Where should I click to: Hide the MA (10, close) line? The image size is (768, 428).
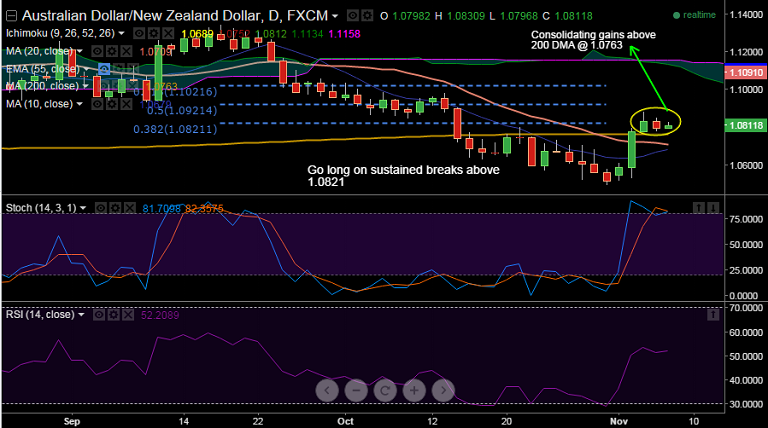97,104
